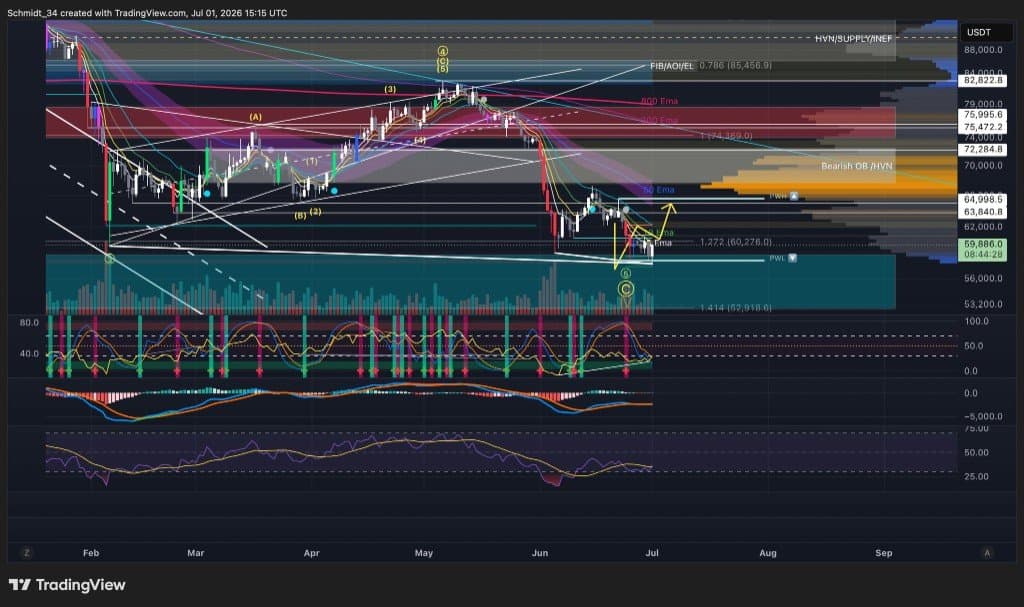Click the 72,284.8 price label
Screen dimensions: 1024x607
(x=983, y=150)
